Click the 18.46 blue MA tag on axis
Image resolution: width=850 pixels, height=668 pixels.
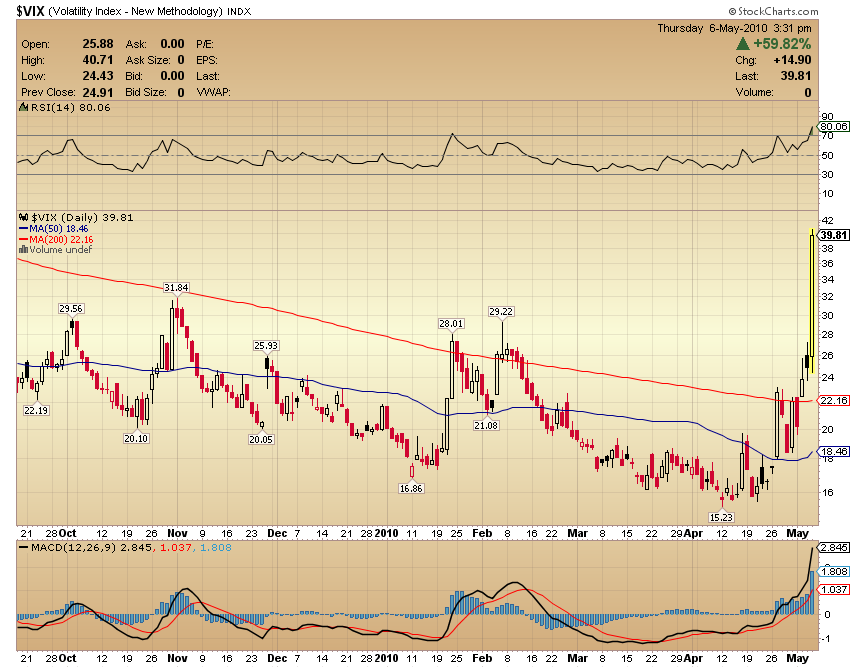point(833,451)
